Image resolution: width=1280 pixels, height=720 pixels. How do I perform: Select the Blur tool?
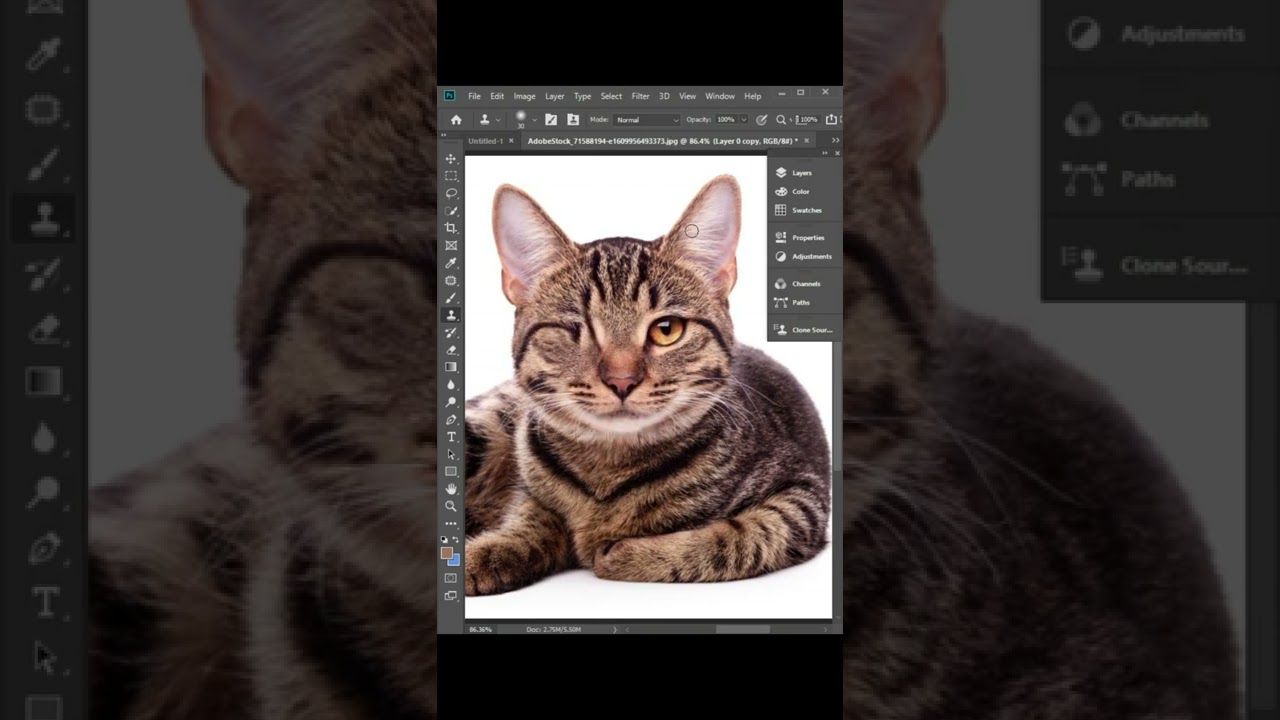pos(451,384)
